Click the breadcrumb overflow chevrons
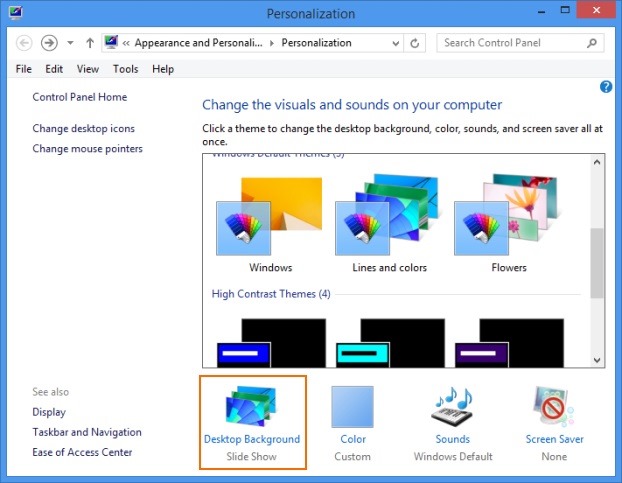Viewport: 622px width, 483px height. coord(126,43)
